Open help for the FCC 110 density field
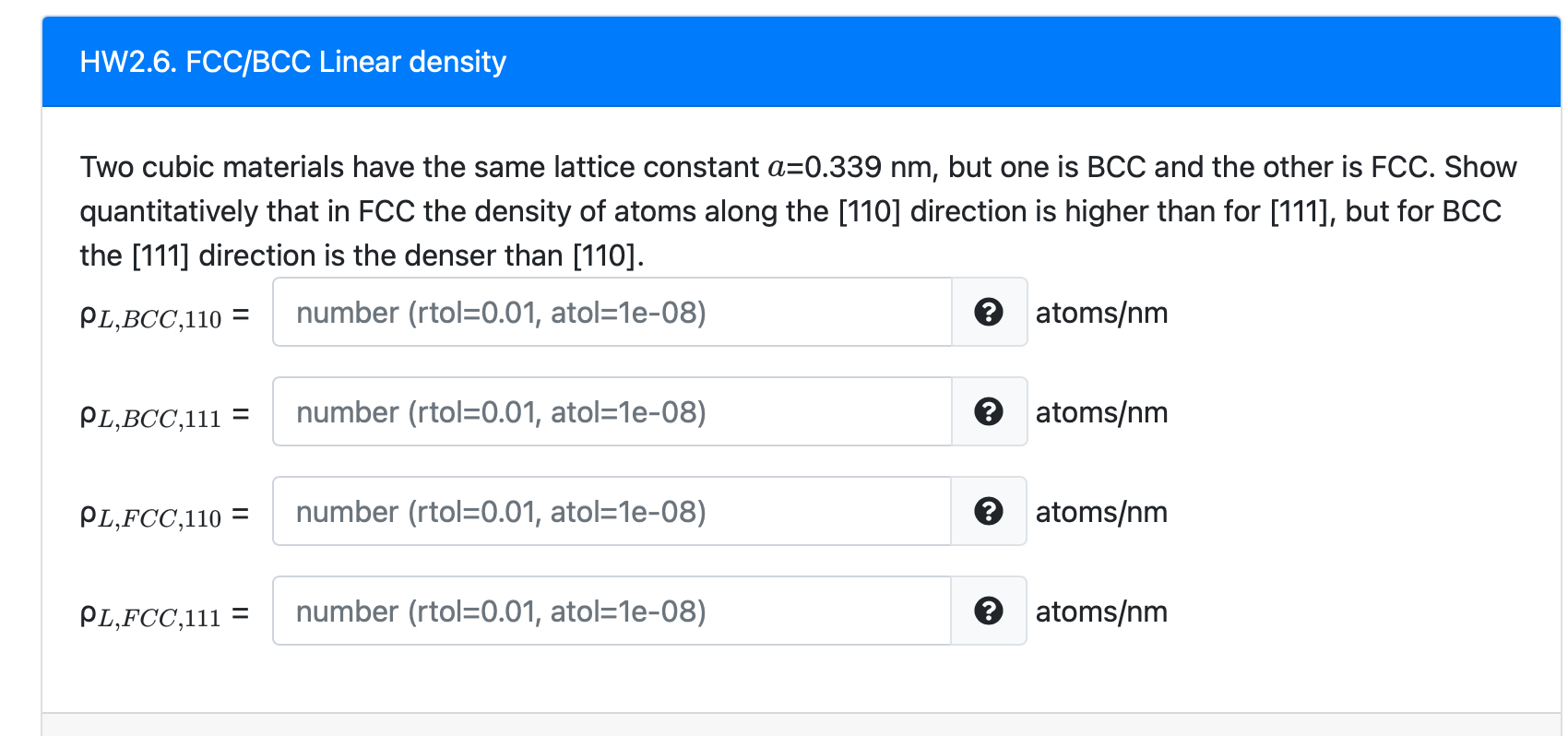Image resolution: width=1568 pixels, height=736 pixels. [x=989, y=511]
